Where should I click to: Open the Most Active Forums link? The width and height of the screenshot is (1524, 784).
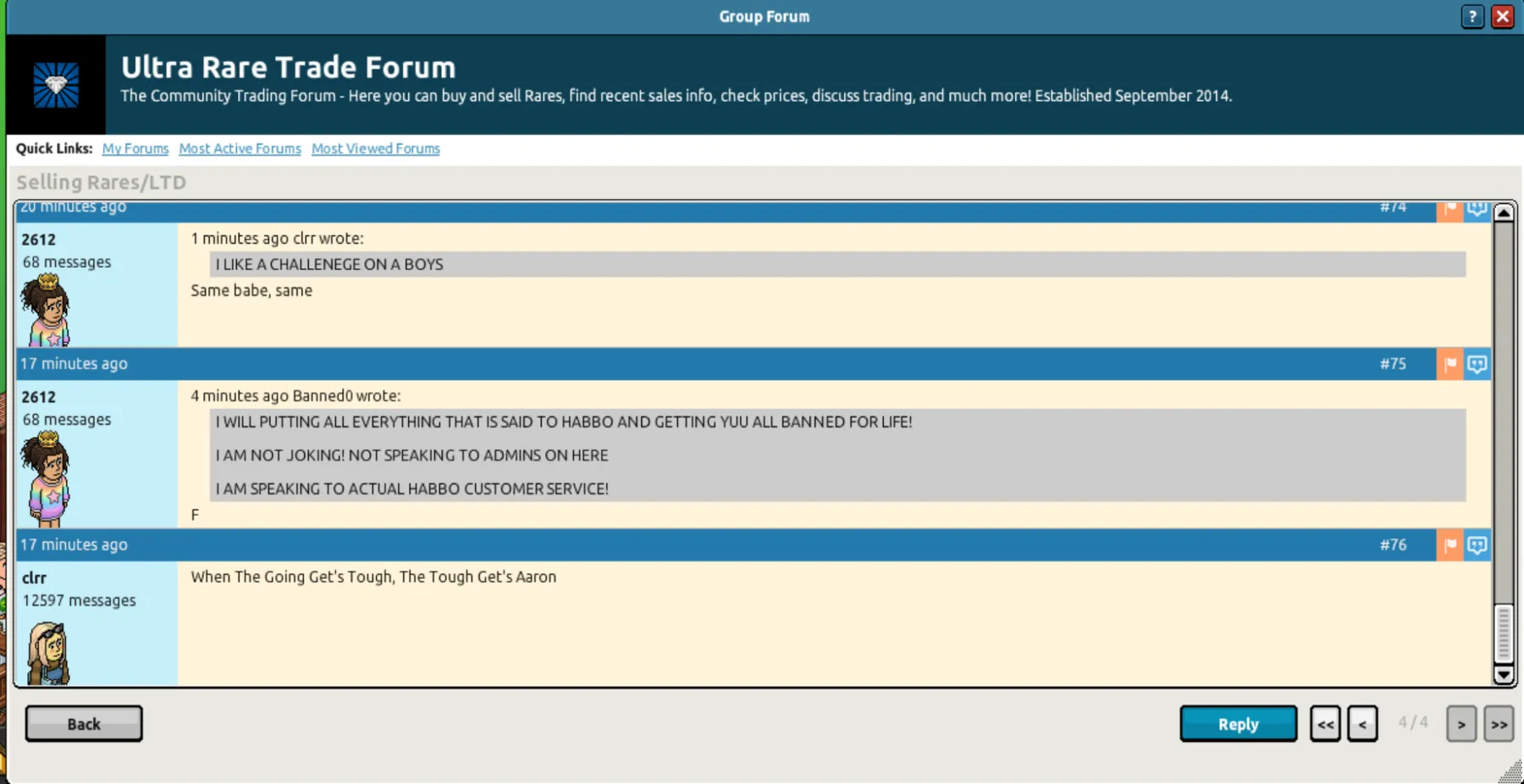click(240, 149)
